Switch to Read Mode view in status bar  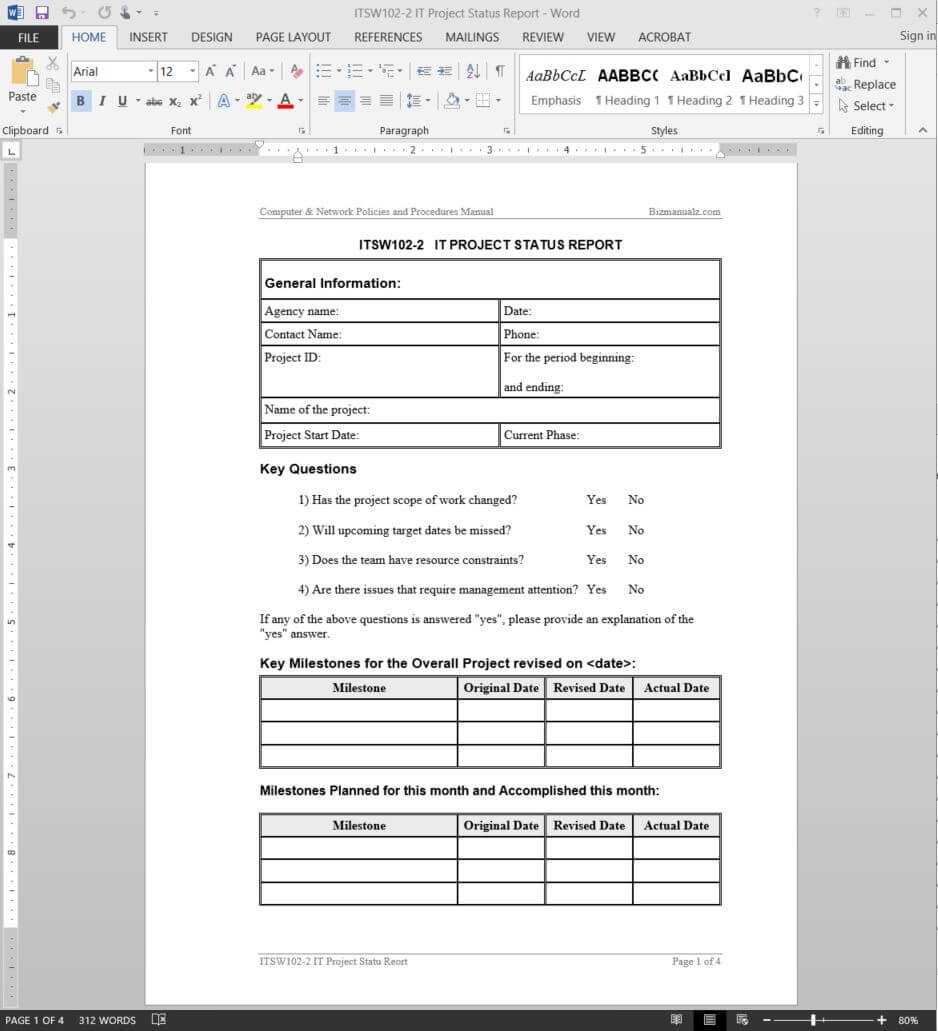(677, 1020)
